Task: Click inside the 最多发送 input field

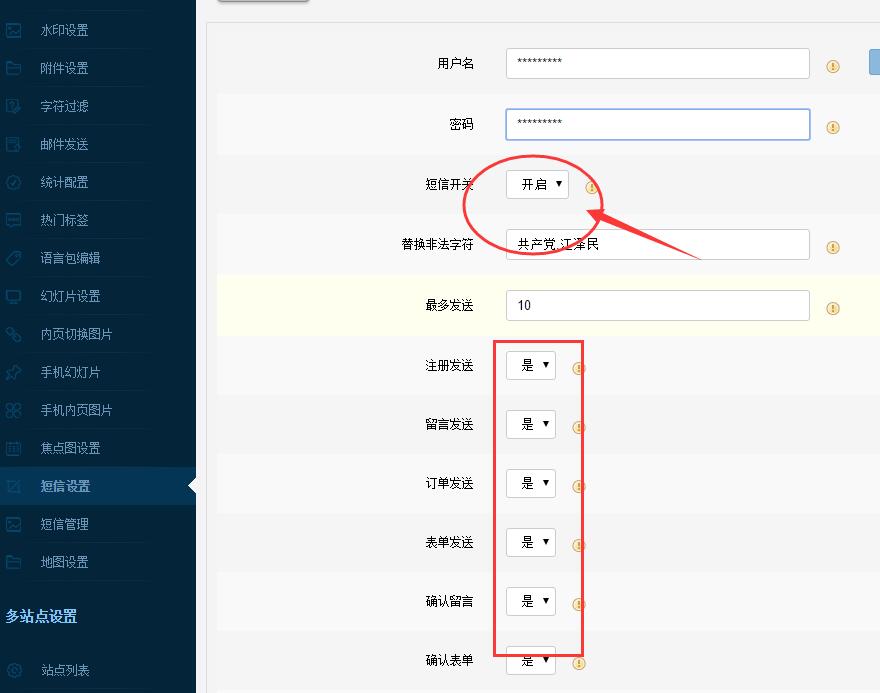Action: coord(657,306)
